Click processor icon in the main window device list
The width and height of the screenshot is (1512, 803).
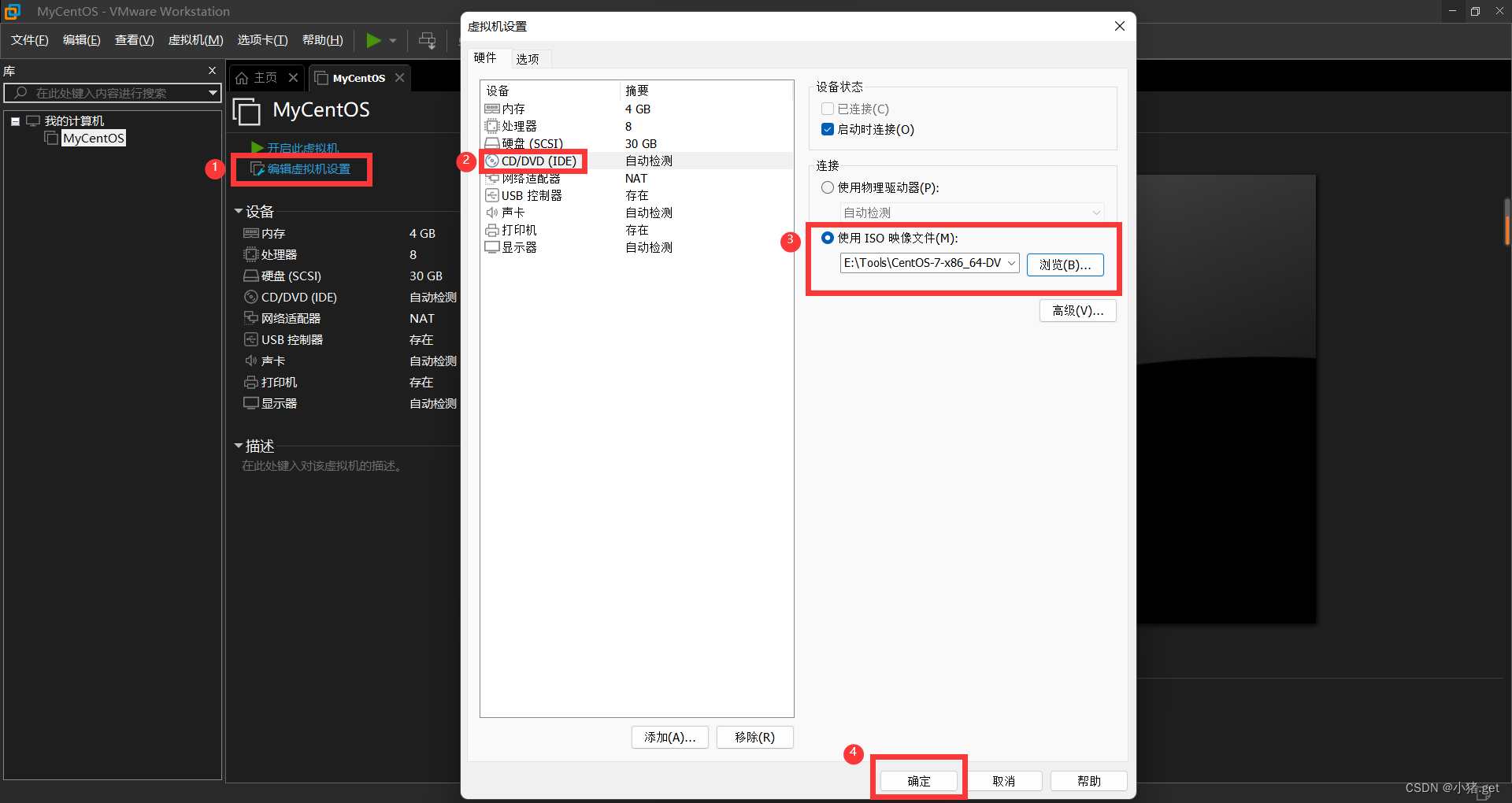pos(251,254)
